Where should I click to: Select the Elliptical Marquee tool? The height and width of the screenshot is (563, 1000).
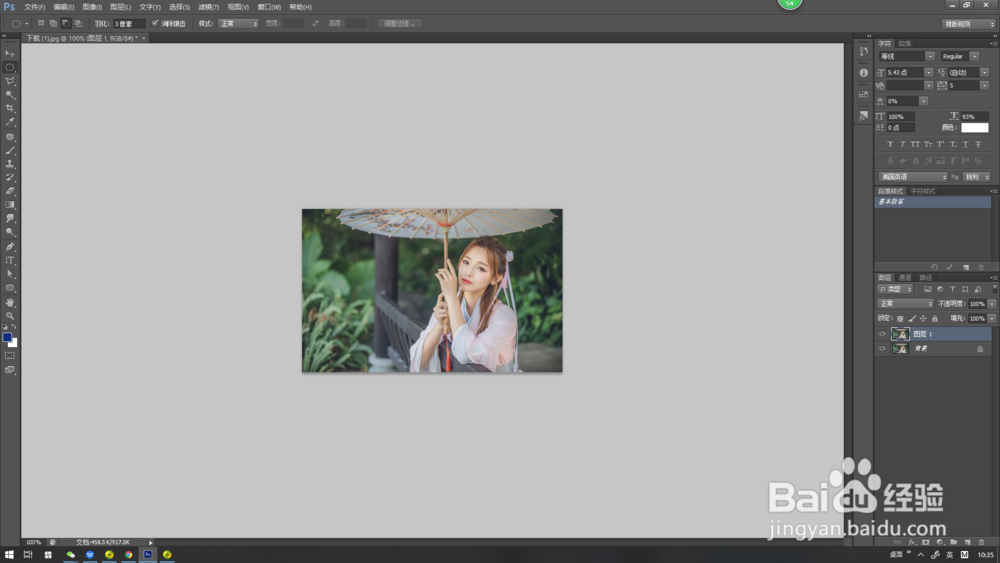pyautogui.click(x=10, y=67)
